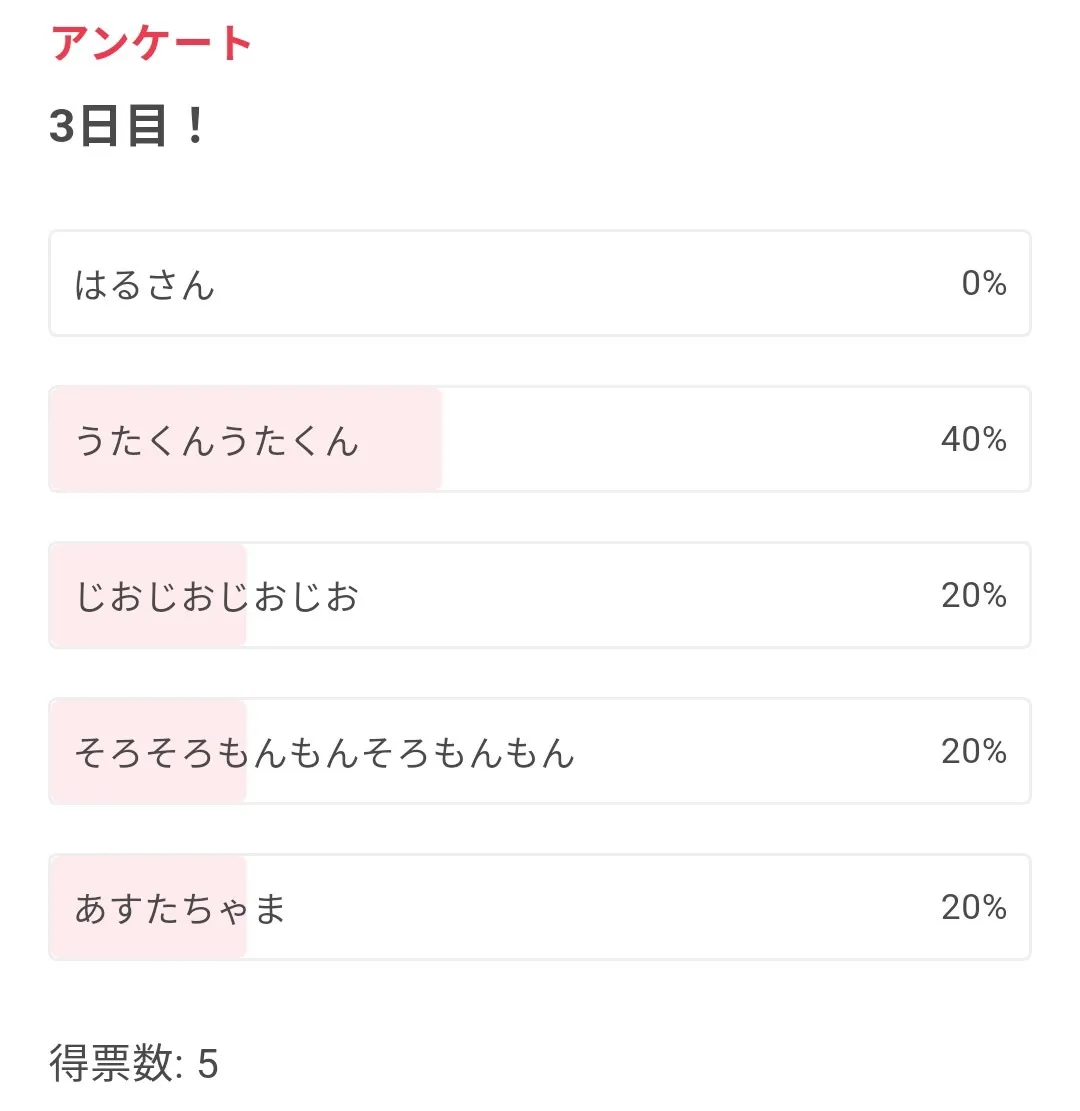Image resolution: width=1080 pixels, height=1111 pixels.
Task: Click the 40% result for うたくんうたくん
Action: coord(973,440)
